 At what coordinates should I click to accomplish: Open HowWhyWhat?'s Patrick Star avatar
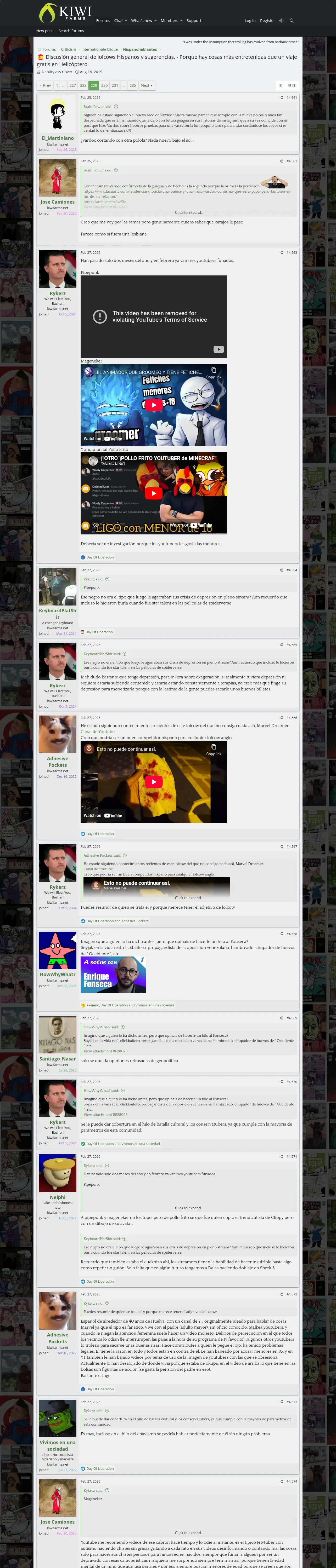(x=58, y=951)
